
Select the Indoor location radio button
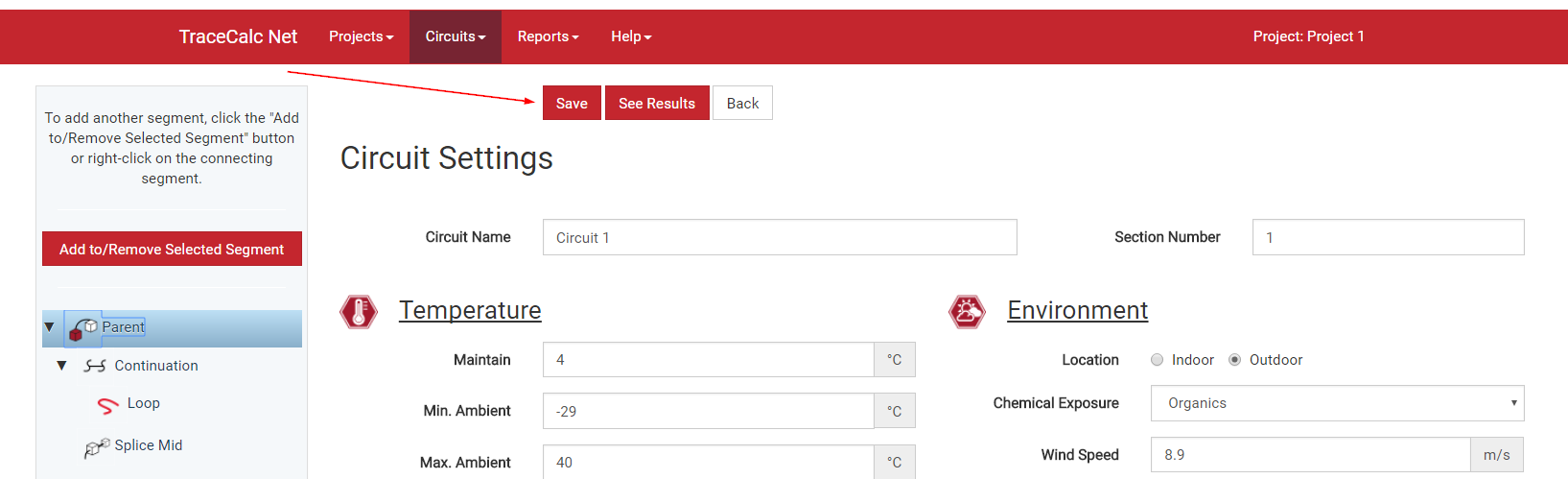point(1158,360)
